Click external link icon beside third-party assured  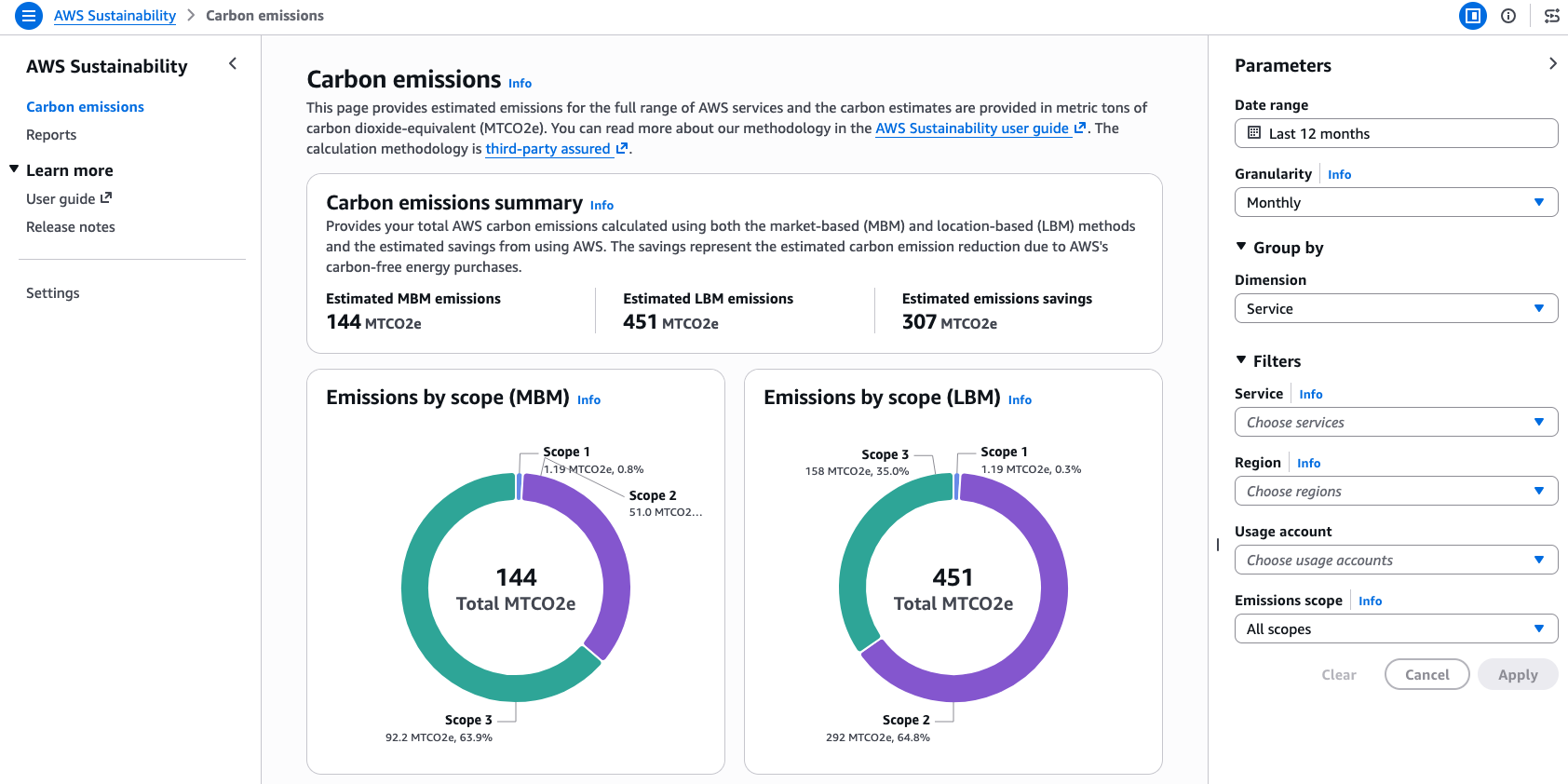622,149
